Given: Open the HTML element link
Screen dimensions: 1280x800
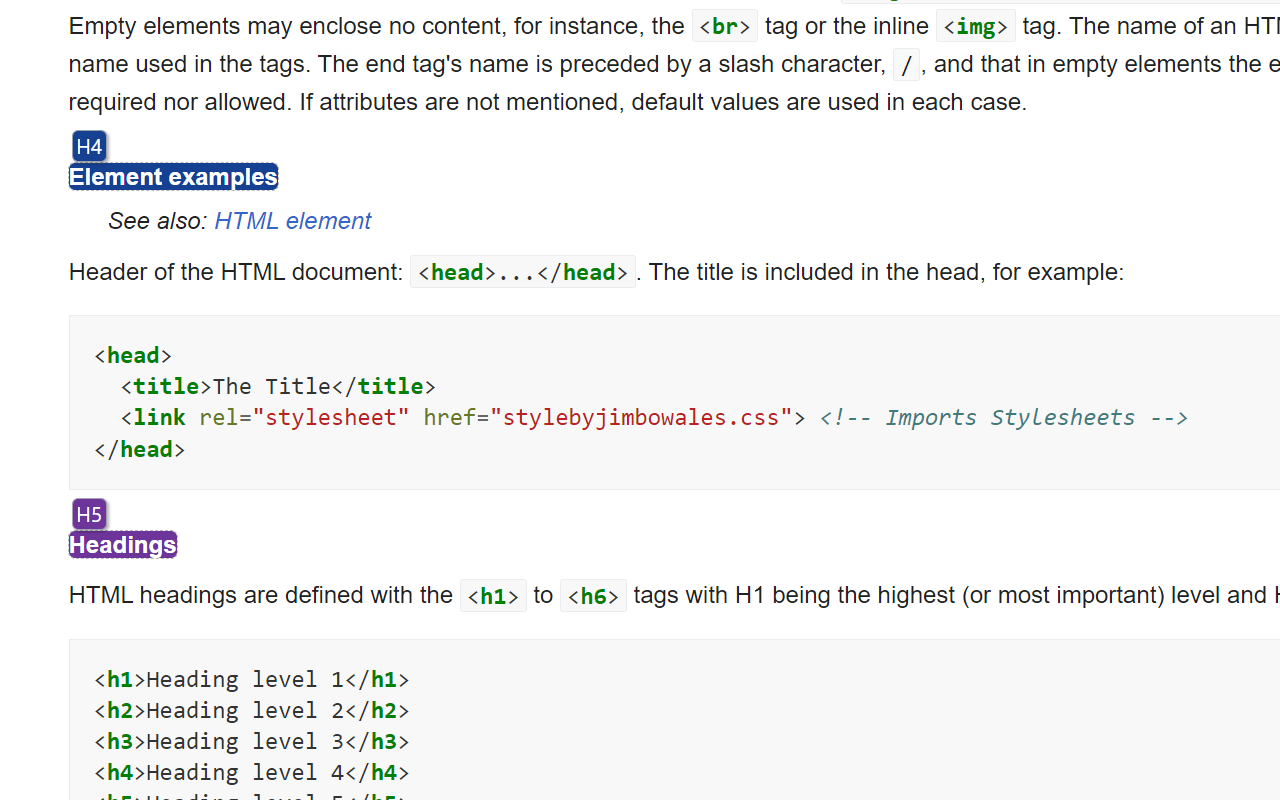Looking at the screenshot, I should [292, 221].
